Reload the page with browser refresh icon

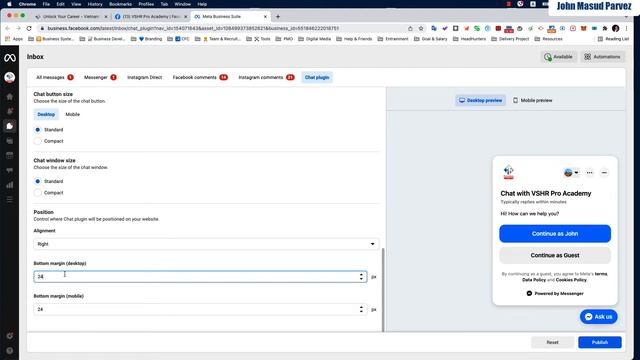point(29,28)
